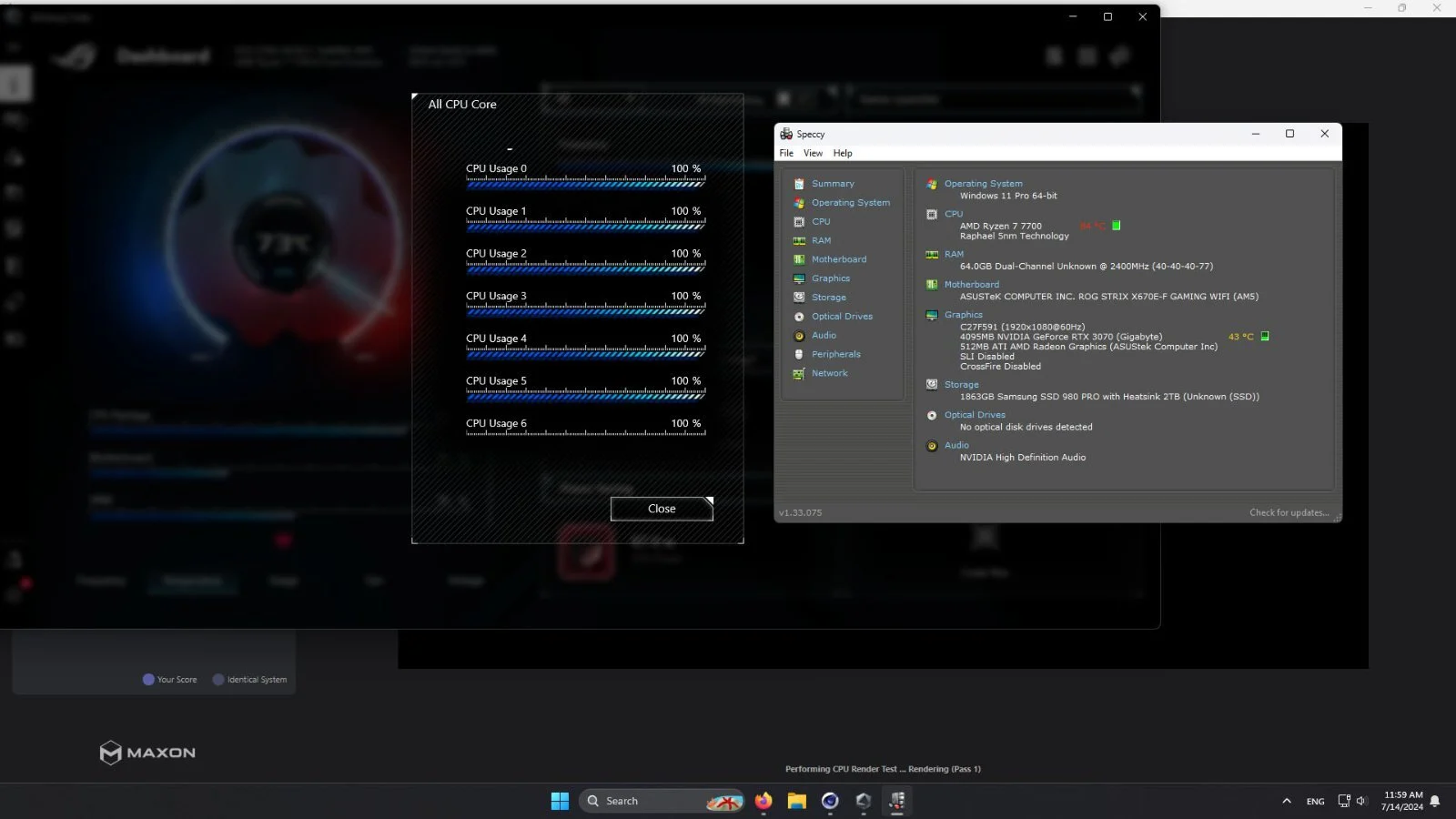Open the clock showing 11:59 AM
The width and height of the screenshot is (1456, 819).
(x=1402, y=801)
